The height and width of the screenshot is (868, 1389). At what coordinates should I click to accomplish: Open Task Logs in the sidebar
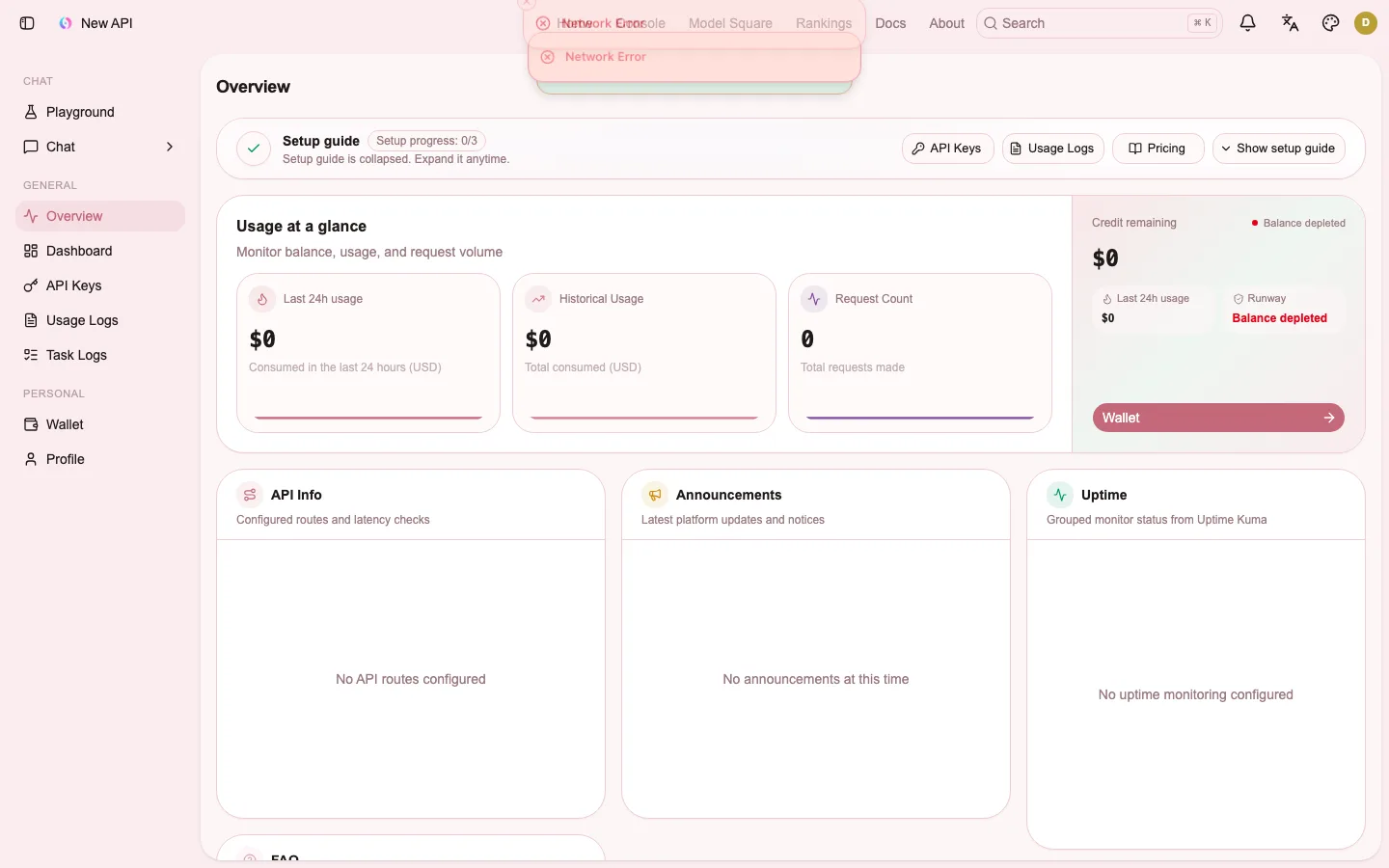coord(100,355)
